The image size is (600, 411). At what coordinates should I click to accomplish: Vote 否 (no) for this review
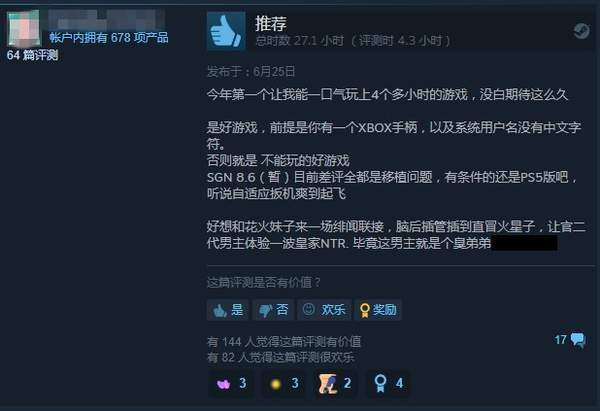click(x=273, y=310)
